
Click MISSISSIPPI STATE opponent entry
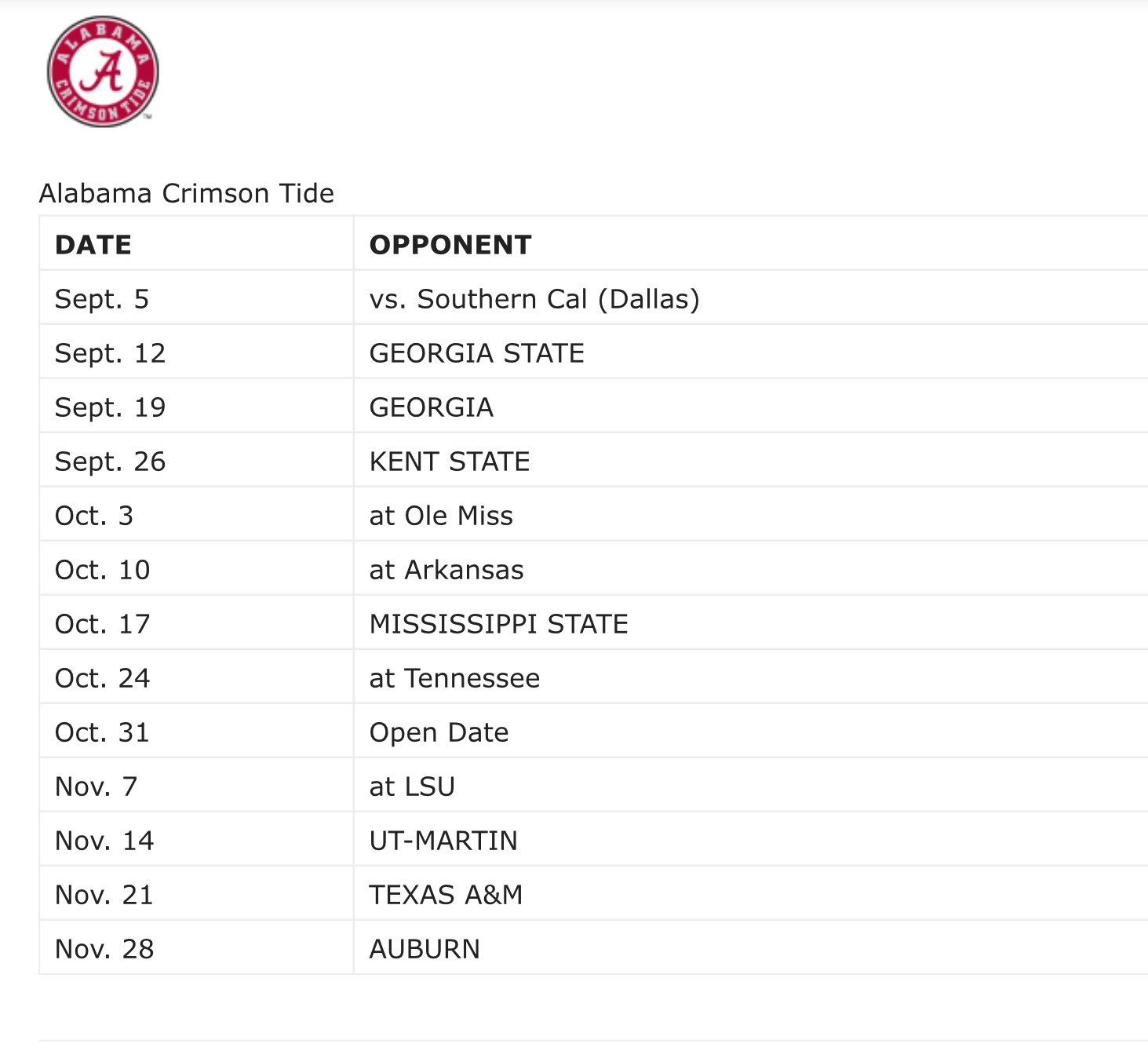click(x=499, y=624)
